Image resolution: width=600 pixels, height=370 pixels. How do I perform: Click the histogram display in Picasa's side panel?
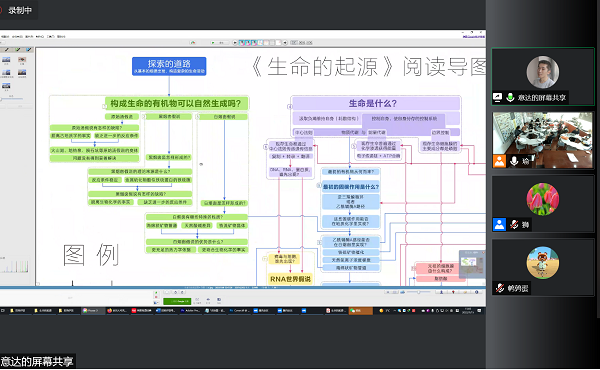[15, 267]
